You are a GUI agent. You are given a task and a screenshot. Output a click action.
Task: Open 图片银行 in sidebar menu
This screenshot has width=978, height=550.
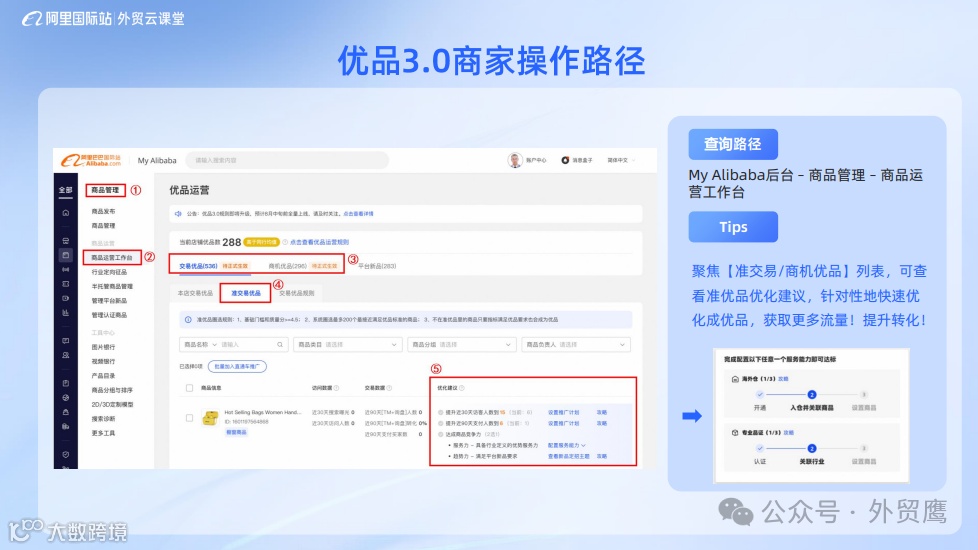point(103,347)
